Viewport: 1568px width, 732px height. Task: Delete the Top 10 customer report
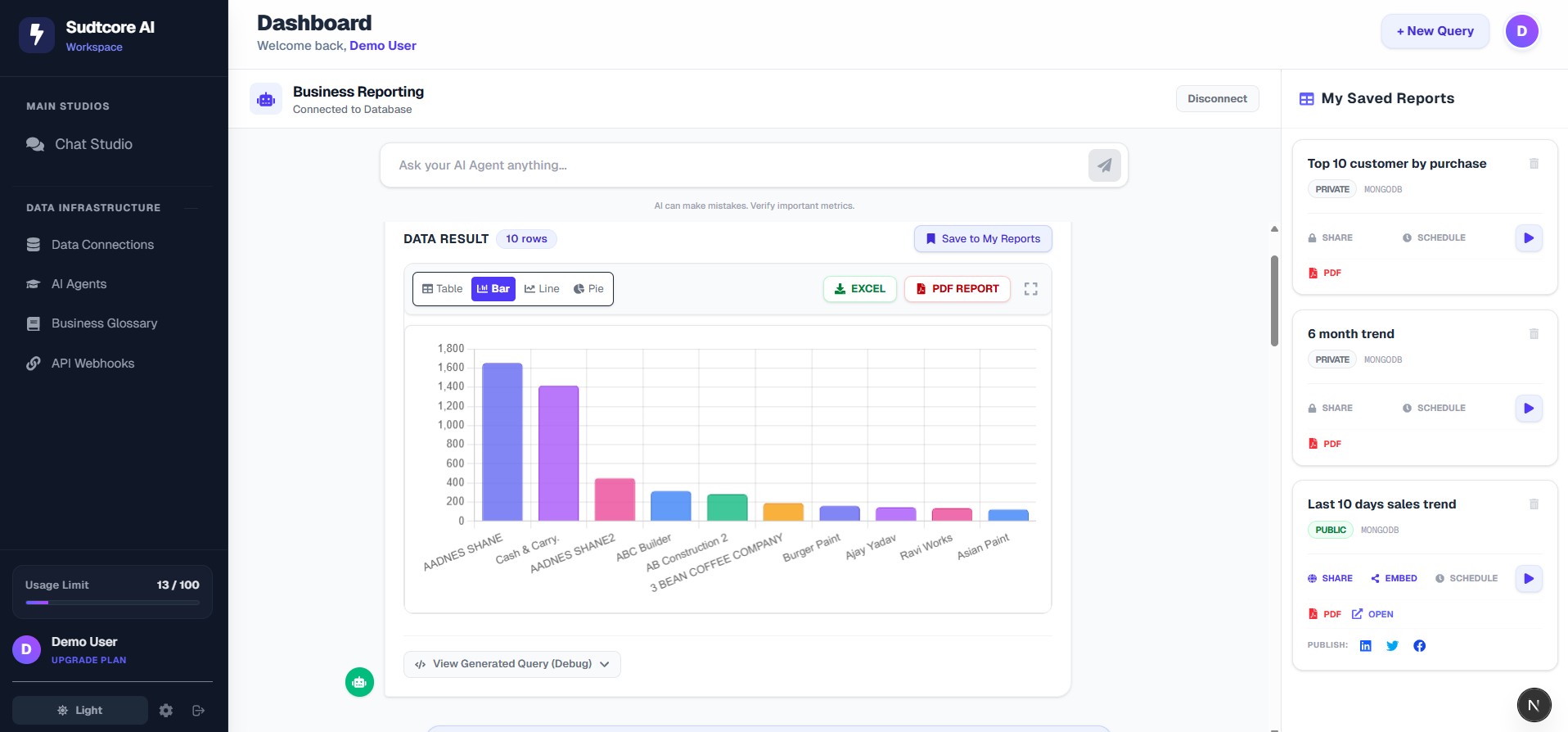pos(1534,164)
